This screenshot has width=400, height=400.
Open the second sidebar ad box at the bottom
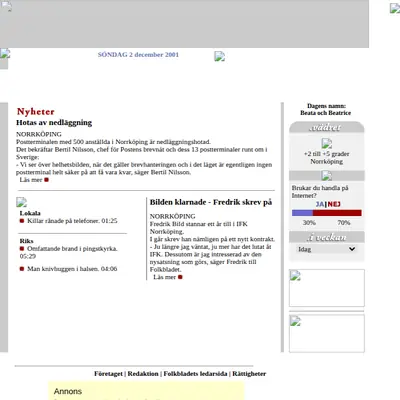(x=327, y=333)
